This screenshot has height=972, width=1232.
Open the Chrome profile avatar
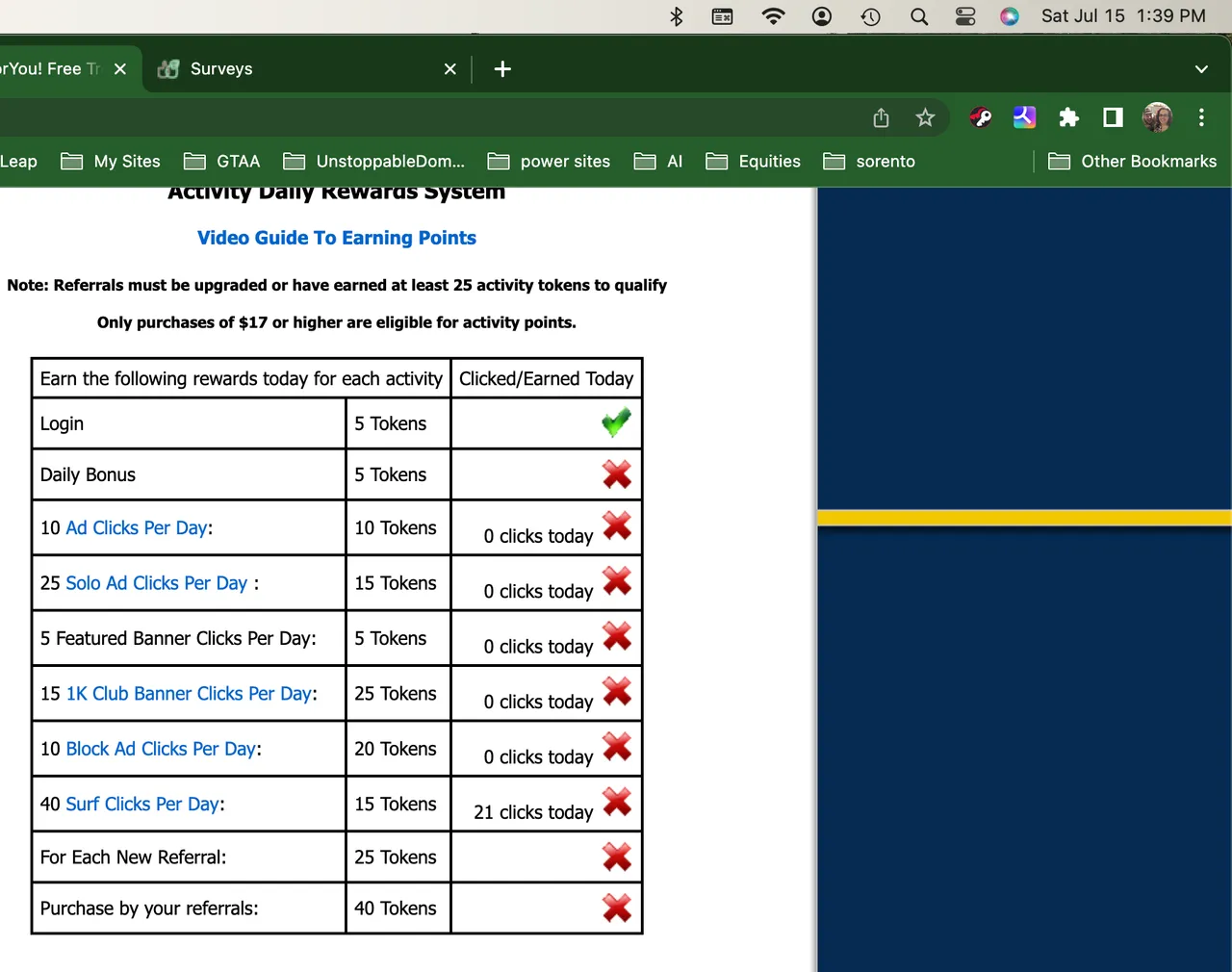(x=1157, y=117)
